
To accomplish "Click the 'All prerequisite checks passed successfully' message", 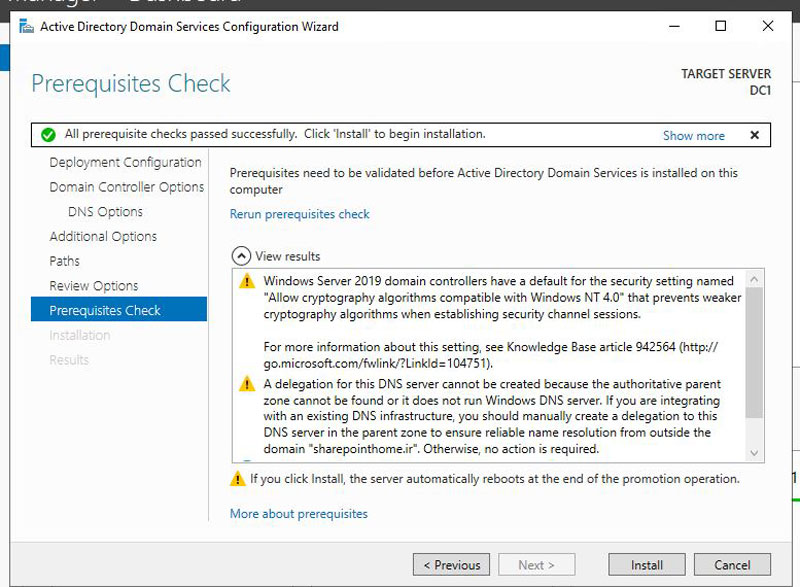I will coord(275,134).
